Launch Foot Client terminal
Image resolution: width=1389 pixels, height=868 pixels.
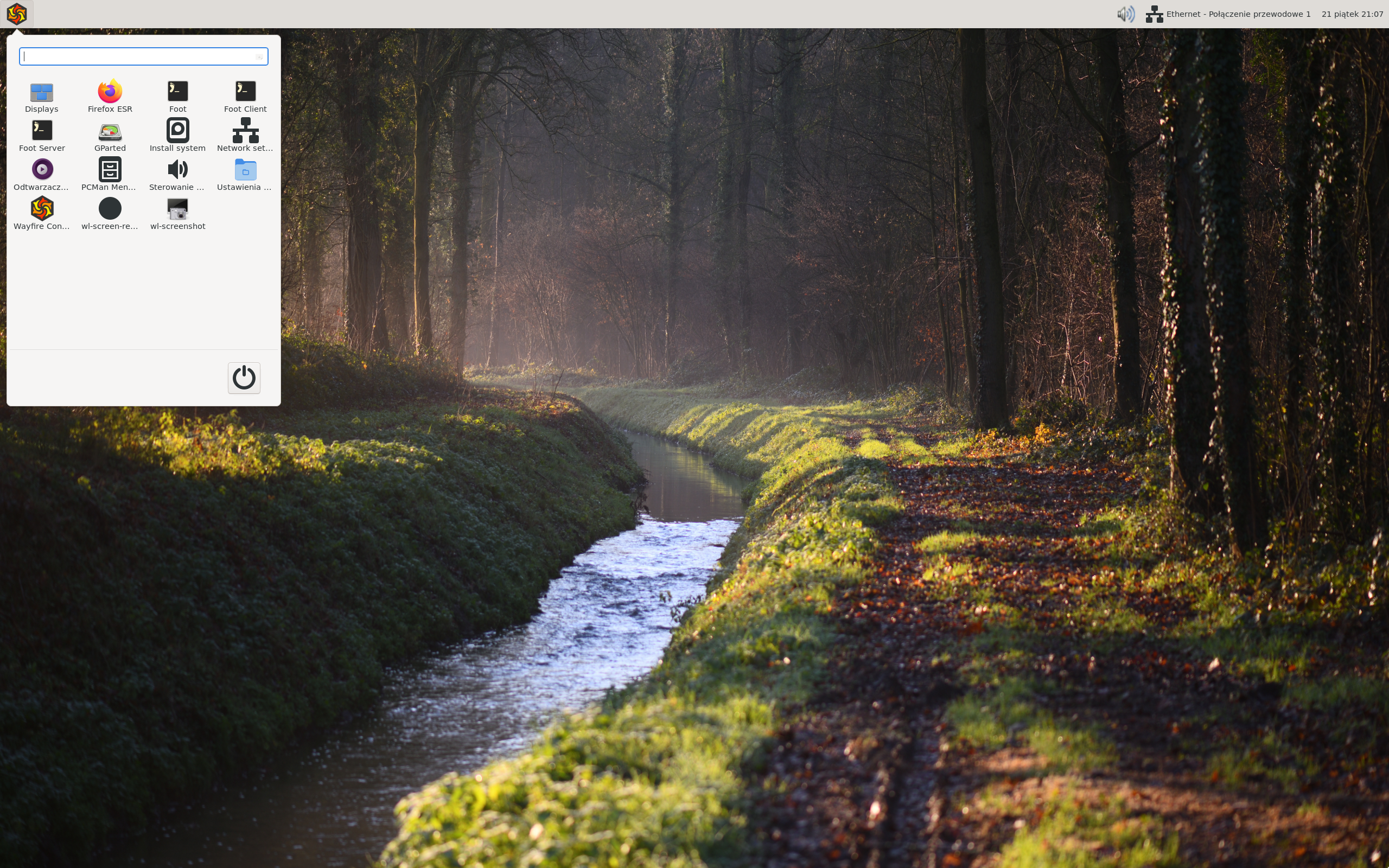point(245,97)
